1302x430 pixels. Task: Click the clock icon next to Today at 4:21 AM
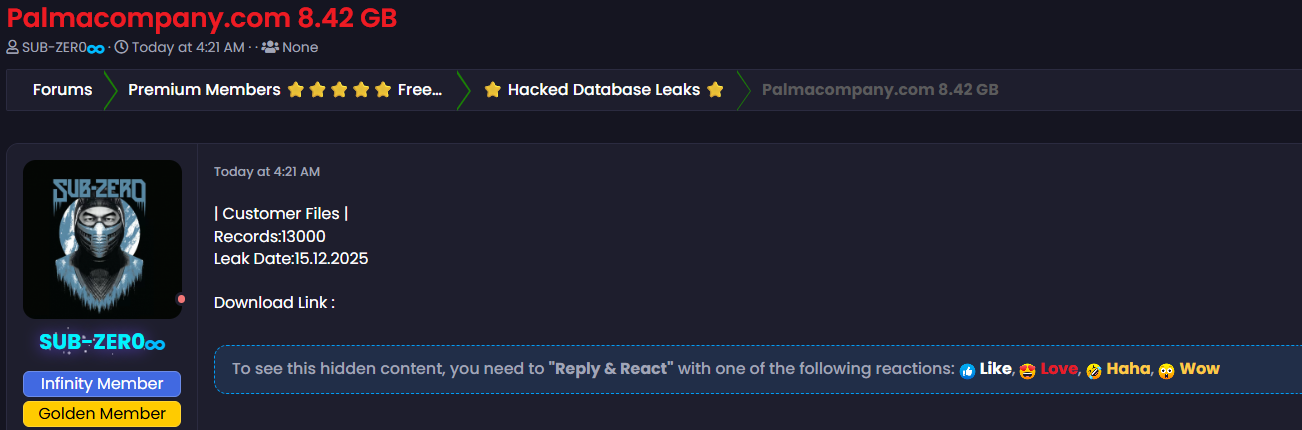pyautogui.click(x=121, y=47)
